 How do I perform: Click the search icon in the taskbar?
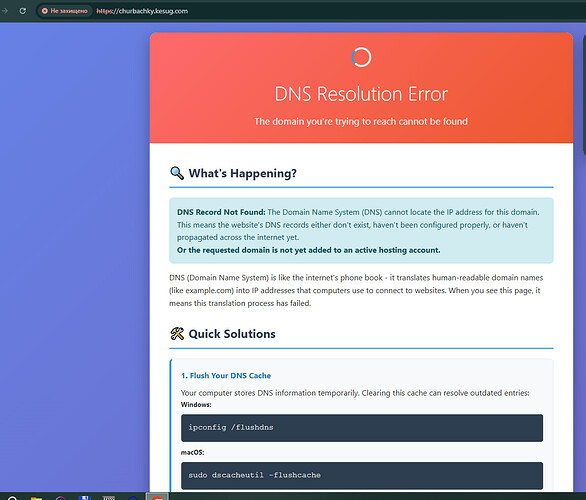tap(12, 498)
